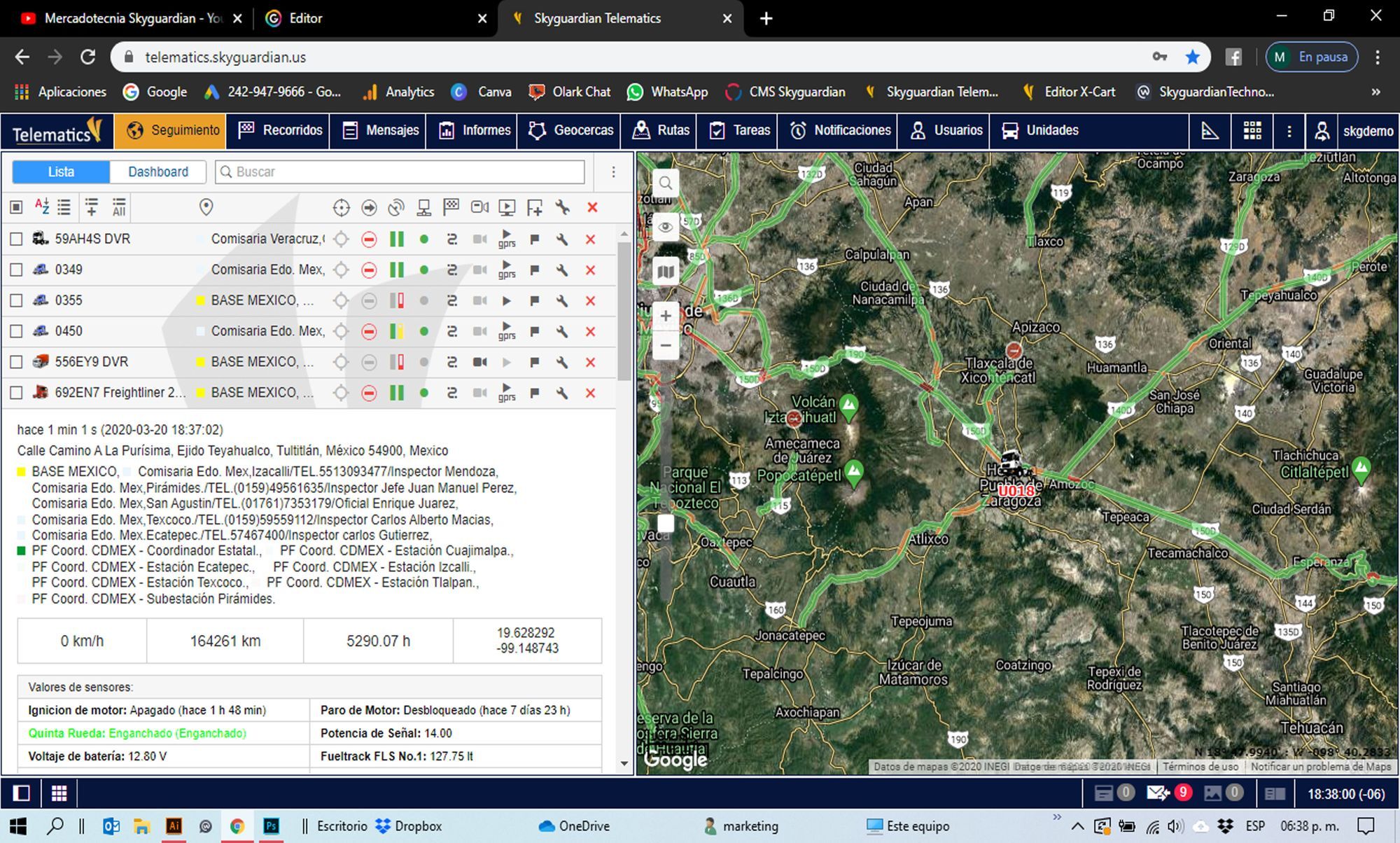Click the wrench icon for unit 0349
The height and width of the screenshot is (843, 1400).
point(562,270)
